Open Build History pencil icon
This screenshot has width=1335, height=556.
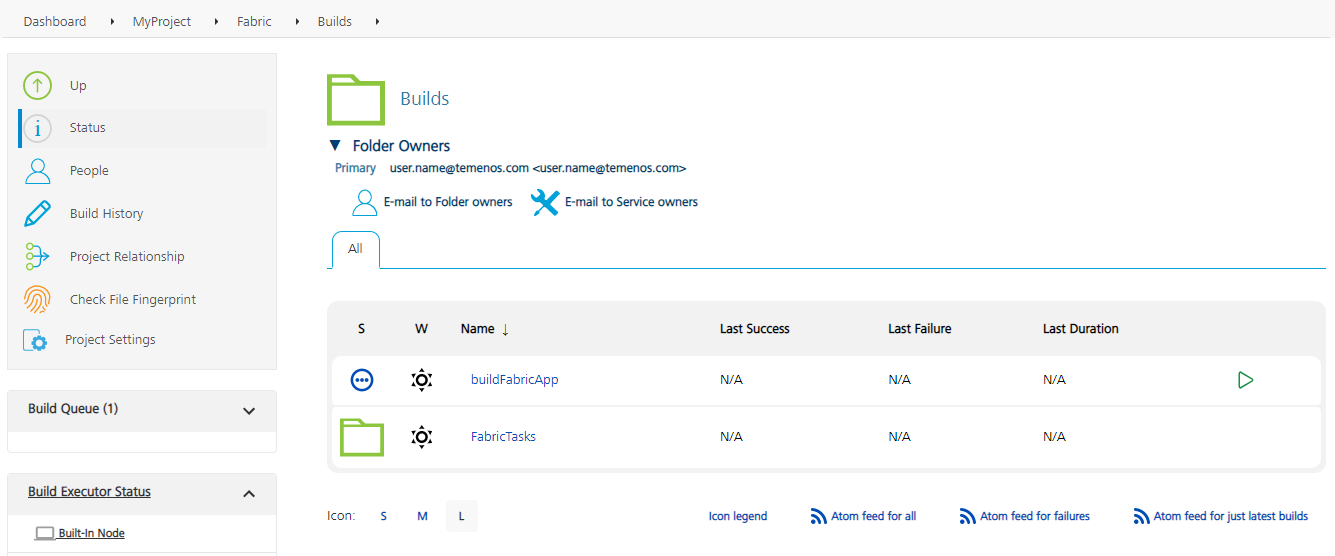[x=38, y=214]
